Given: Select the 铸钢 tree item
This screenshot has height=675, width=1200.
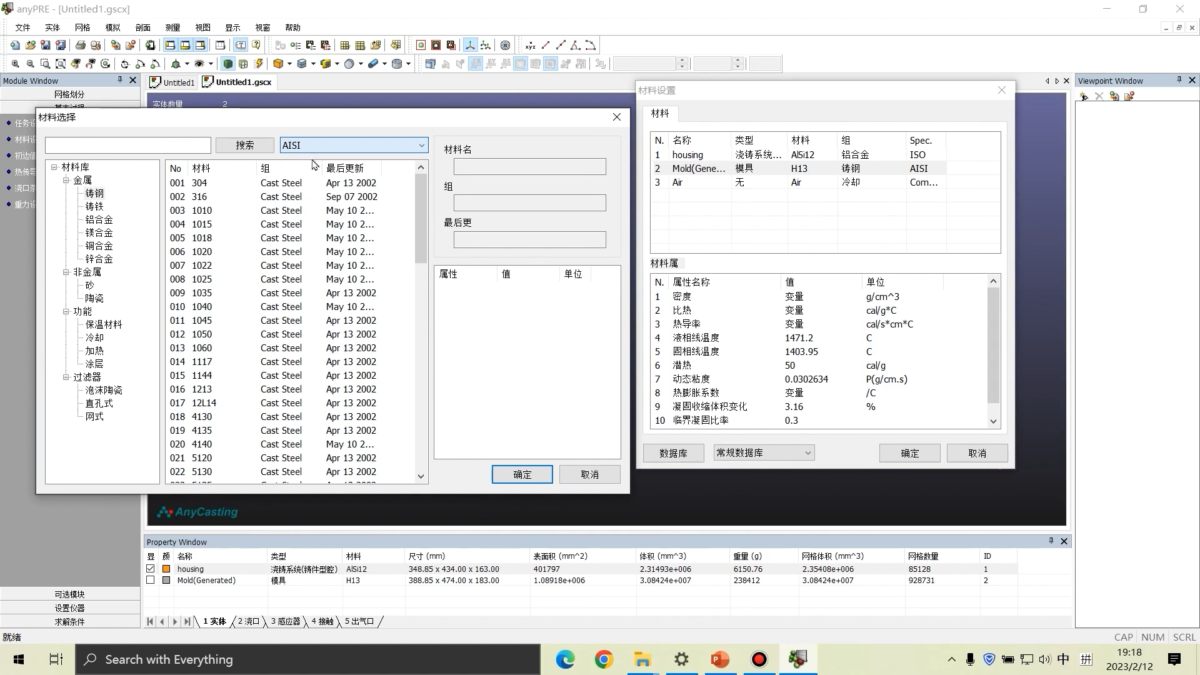Looking at the screenshot, I should tap(94, 194).
